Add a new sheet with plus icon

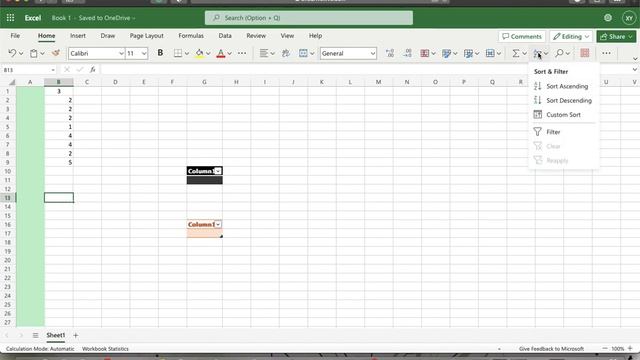[76, 336]
